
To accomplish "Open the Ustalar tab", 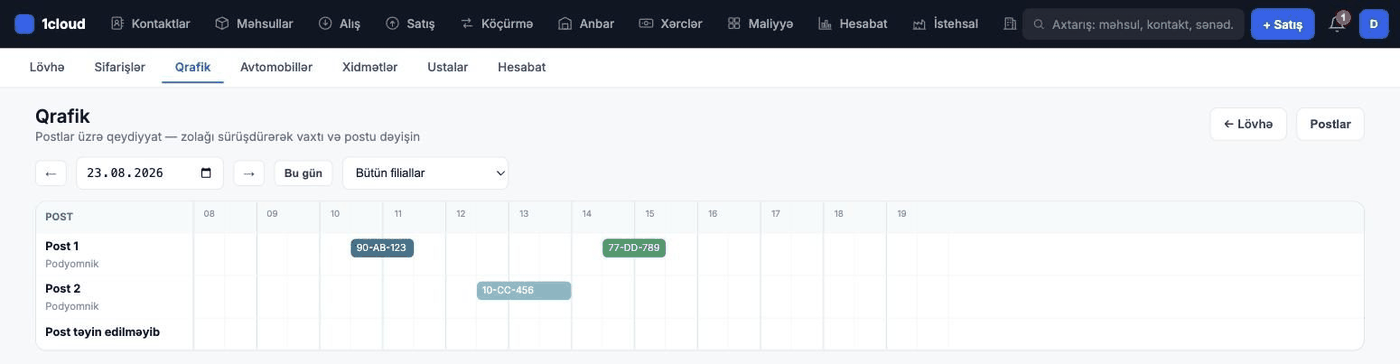I will 448,67.
